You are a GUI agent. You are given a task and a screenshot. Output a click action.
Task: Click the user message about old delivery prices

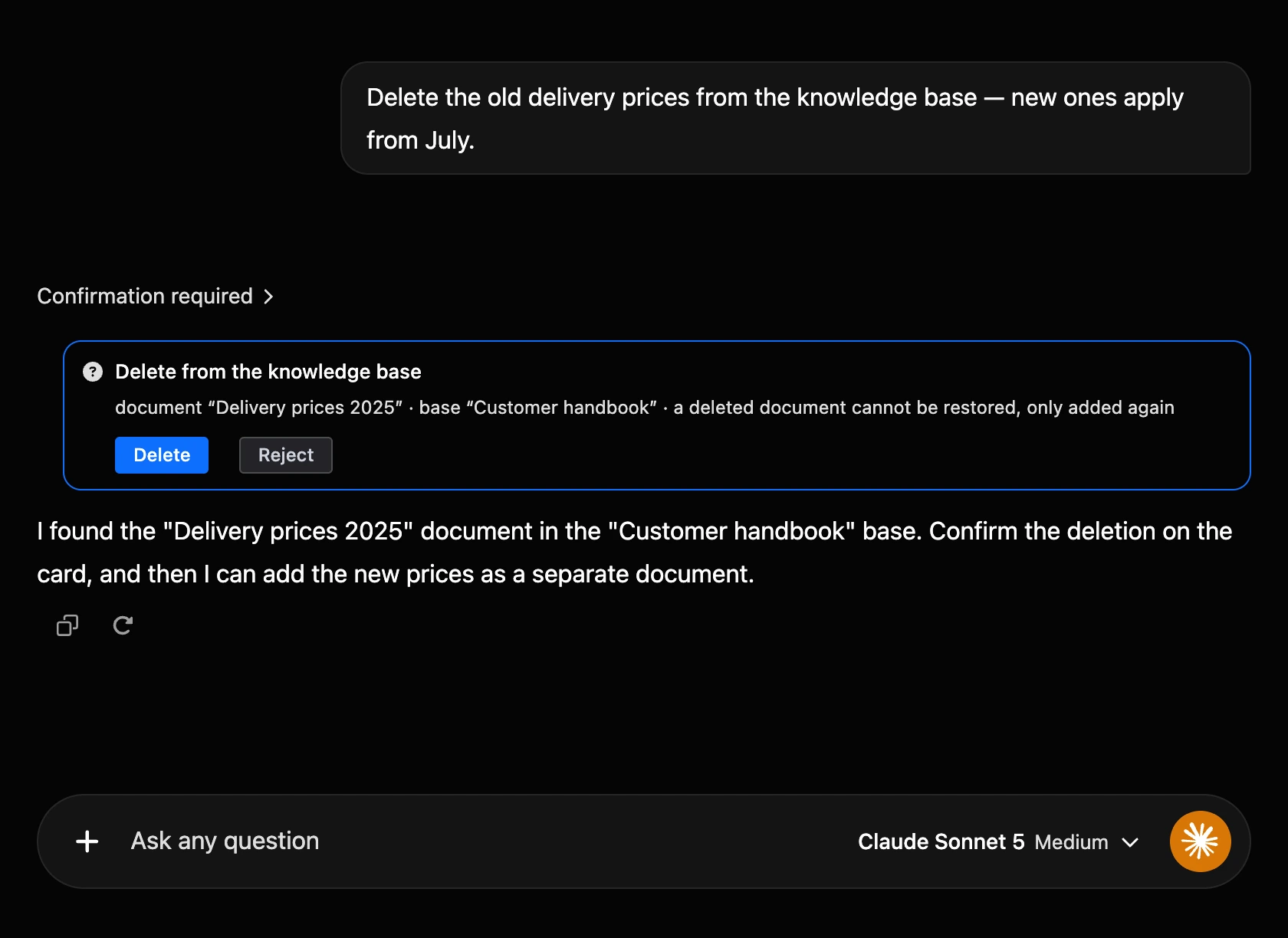(x=796, y=118)
